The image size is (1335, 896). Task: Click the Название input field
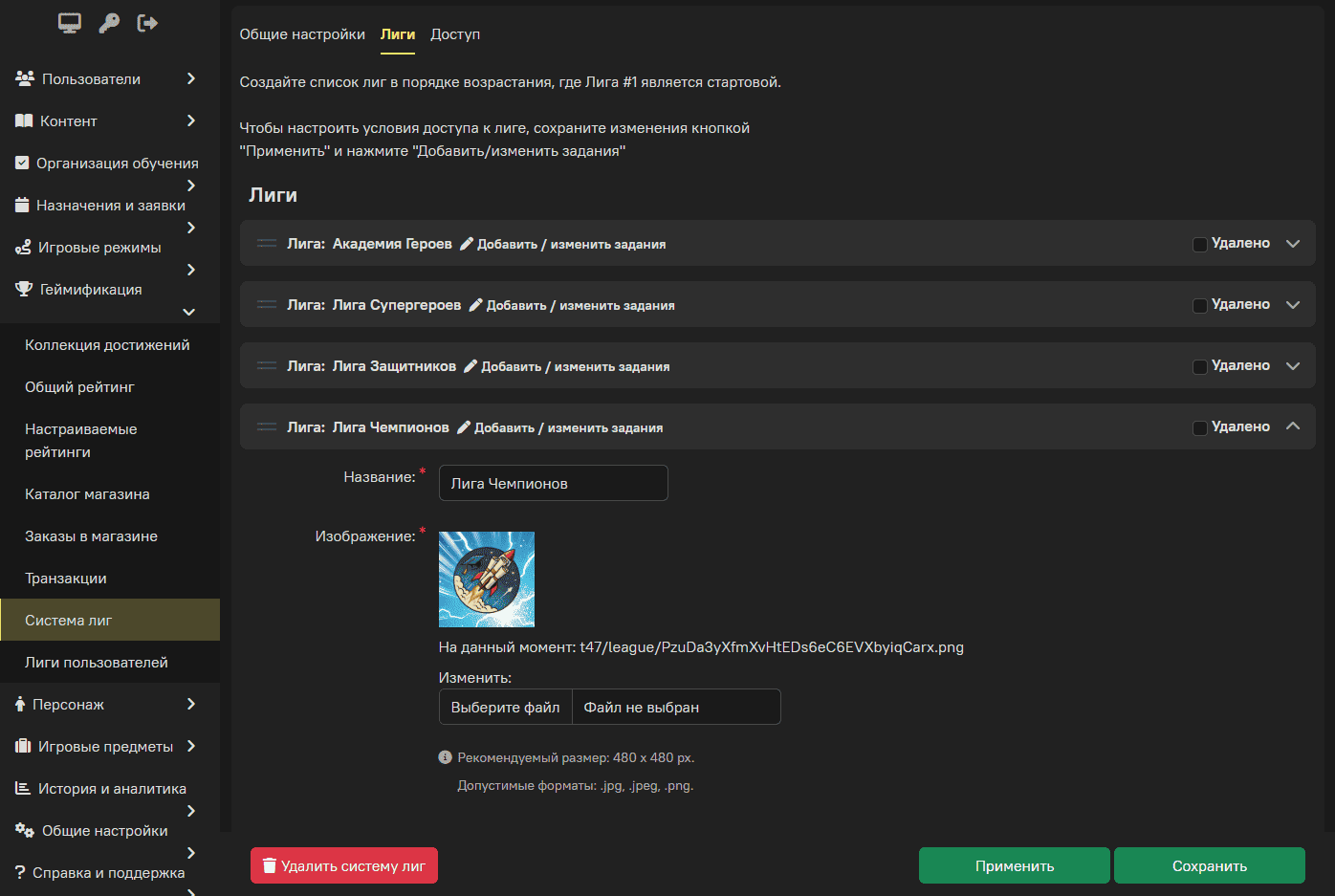point(553,483)
